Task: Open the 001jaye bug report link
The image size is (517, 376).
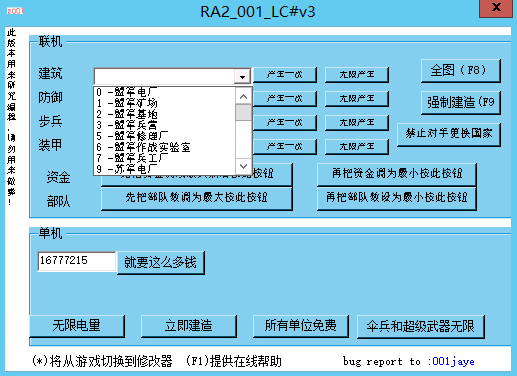Action: pyautogui.click(x=453, y=361)
